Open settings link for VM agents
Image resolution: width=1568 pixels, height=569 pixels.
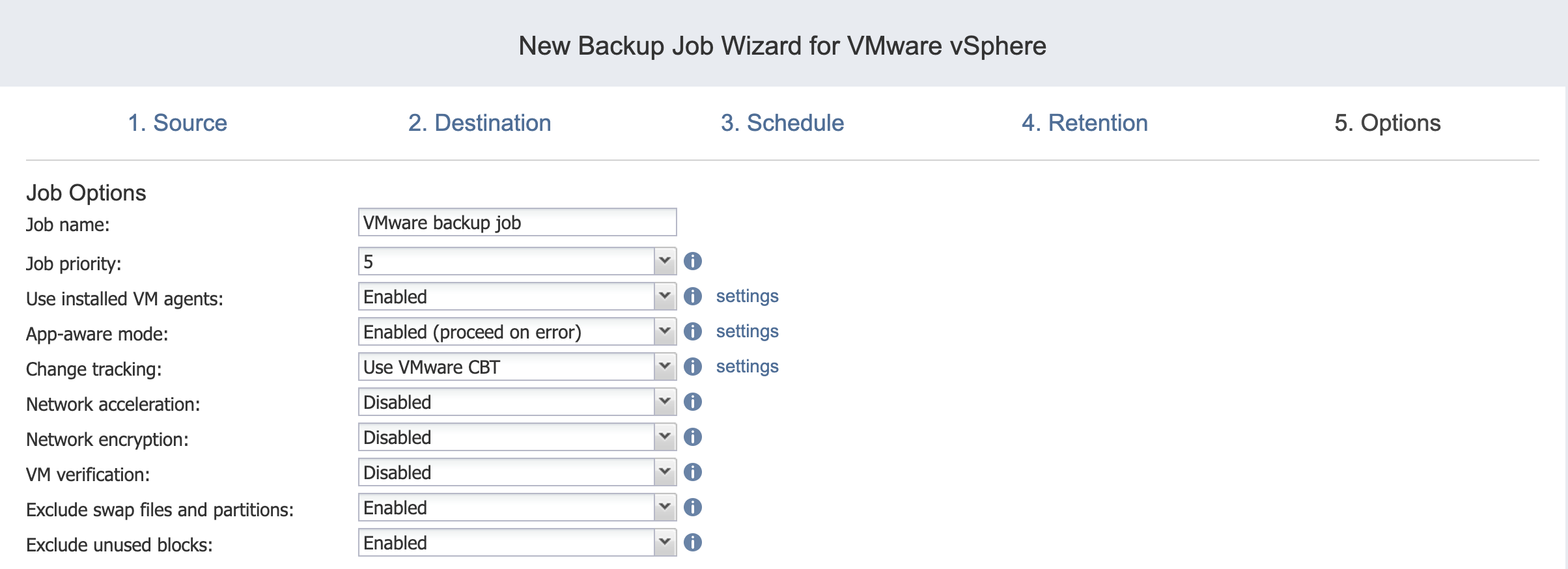coord(747,296)
